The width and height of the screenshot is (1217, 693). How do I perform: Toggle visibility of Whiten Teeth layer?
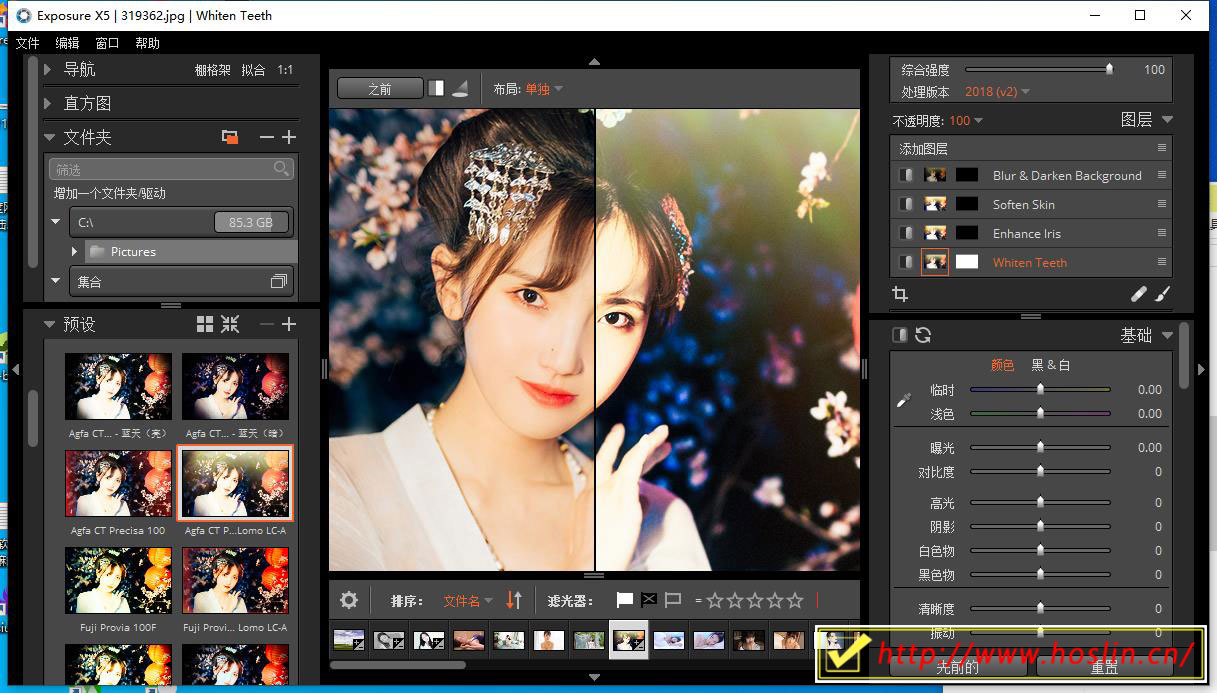coord(905,262)
